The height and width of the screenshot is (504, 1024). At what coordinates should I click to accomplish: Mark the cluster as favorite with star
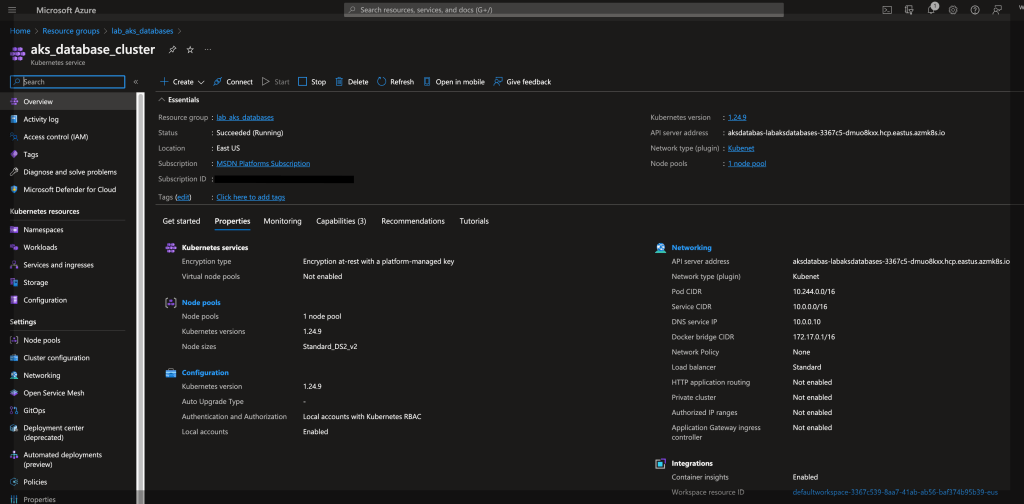[190, 49]
